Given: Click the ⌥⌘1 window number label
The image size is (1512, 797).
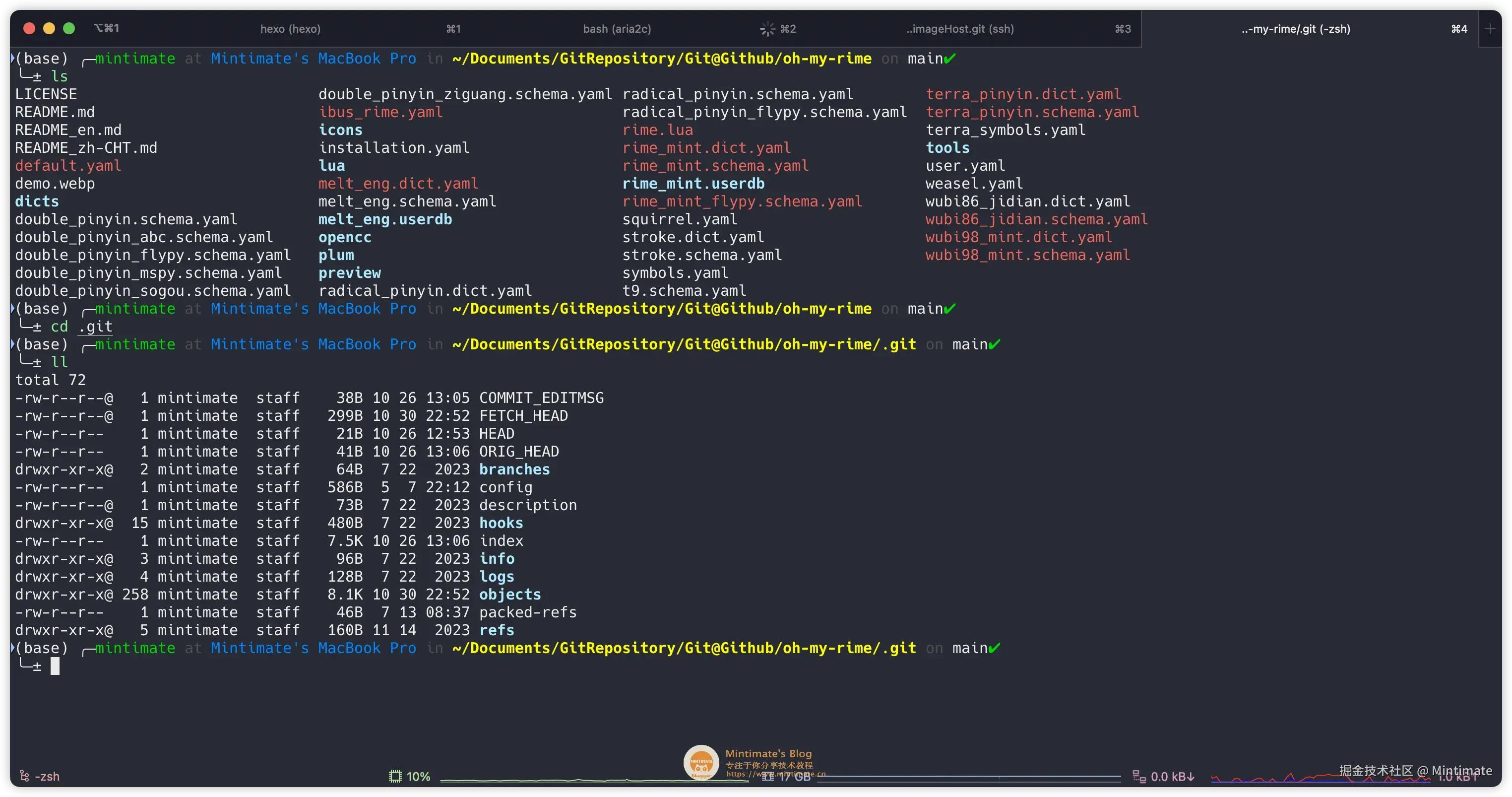Looking at the screenshot, I should tap(106, 28).
